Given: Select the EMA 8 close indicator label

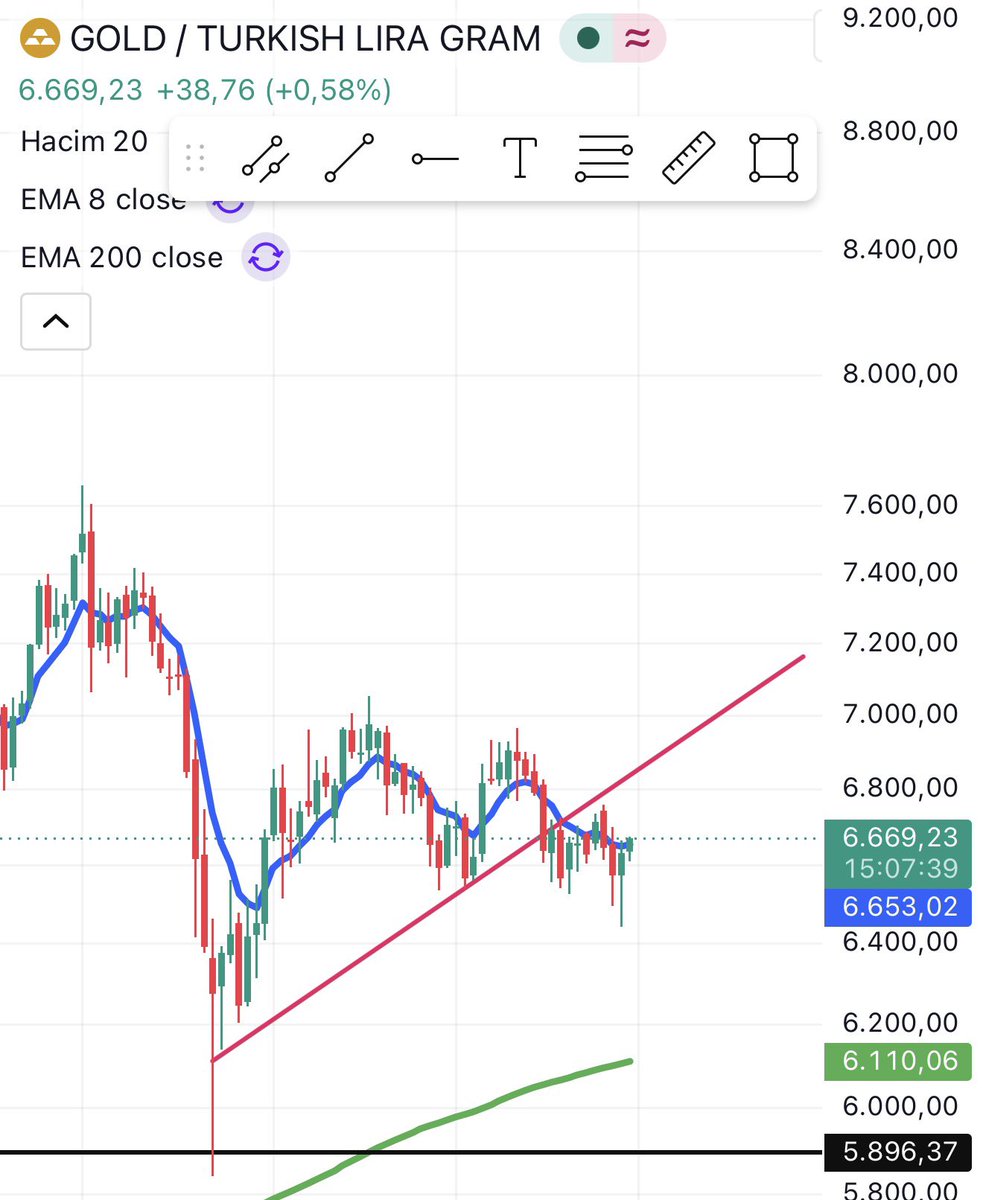Looking at the screenshot, I should (x=103, y=200).
